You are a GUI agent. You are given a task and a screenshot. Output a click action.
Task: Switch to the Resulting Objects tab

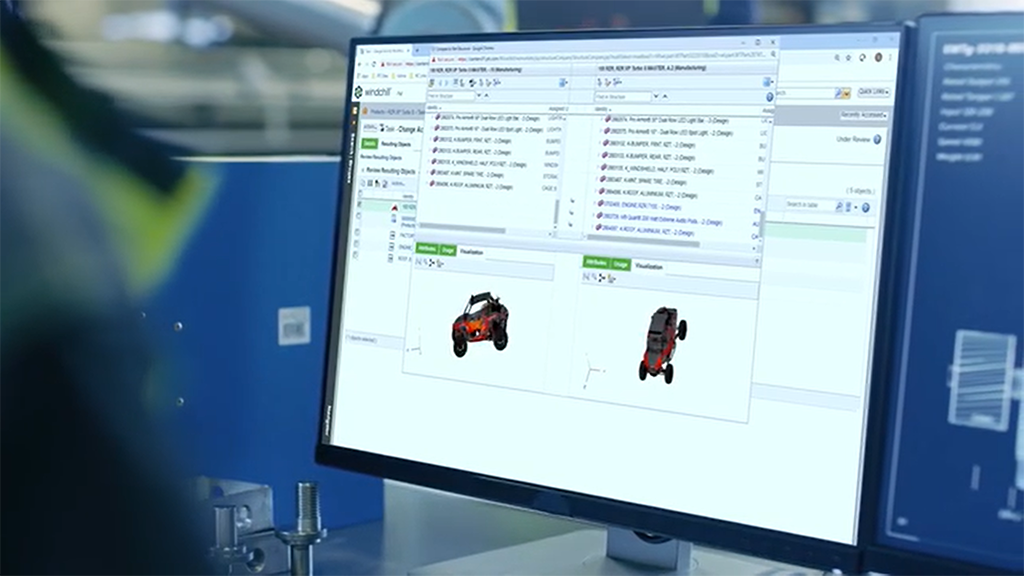pyautogui.click(x=396, y=144)
